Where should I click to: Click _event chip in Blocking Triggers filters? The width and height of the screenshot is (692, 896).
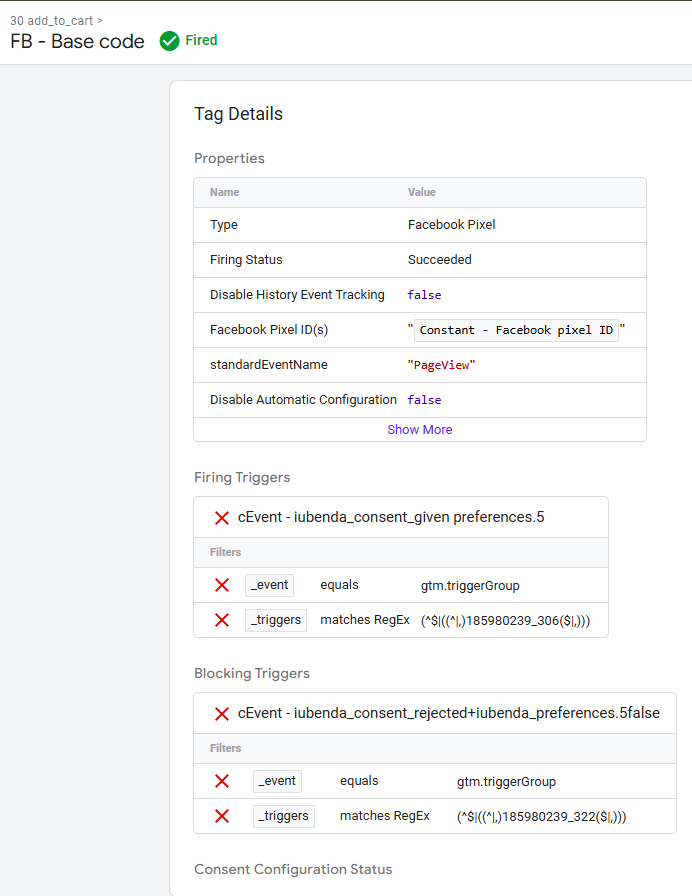tap(277, 781)
